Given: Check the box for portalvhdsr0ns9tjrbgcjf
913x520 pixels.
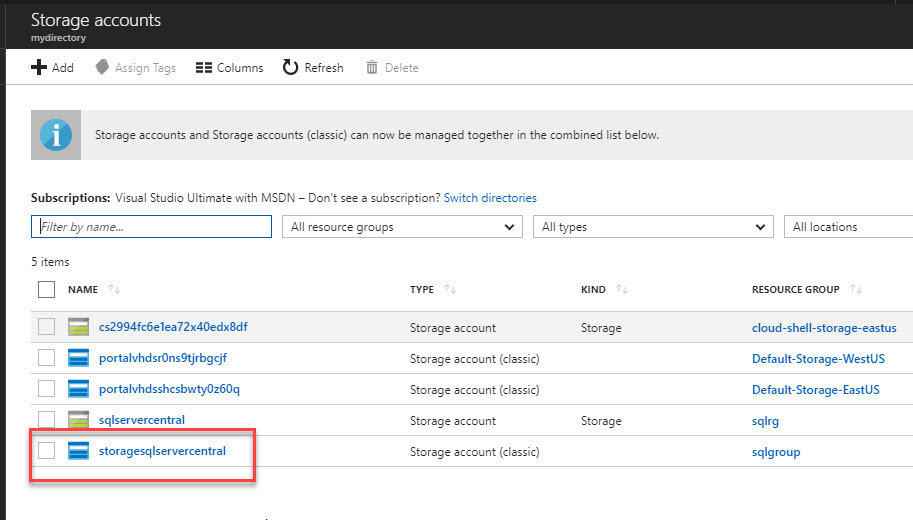Looking at the screenshot, I should [47, 358].
